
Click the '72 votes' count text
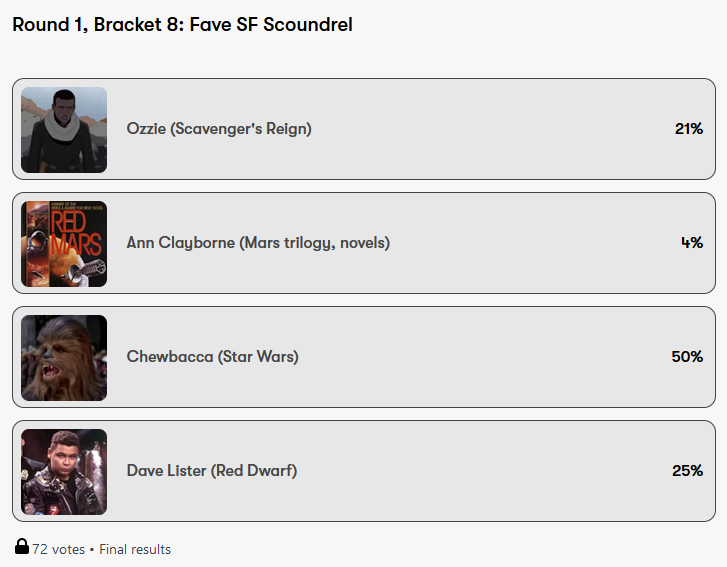coord(59,549)
